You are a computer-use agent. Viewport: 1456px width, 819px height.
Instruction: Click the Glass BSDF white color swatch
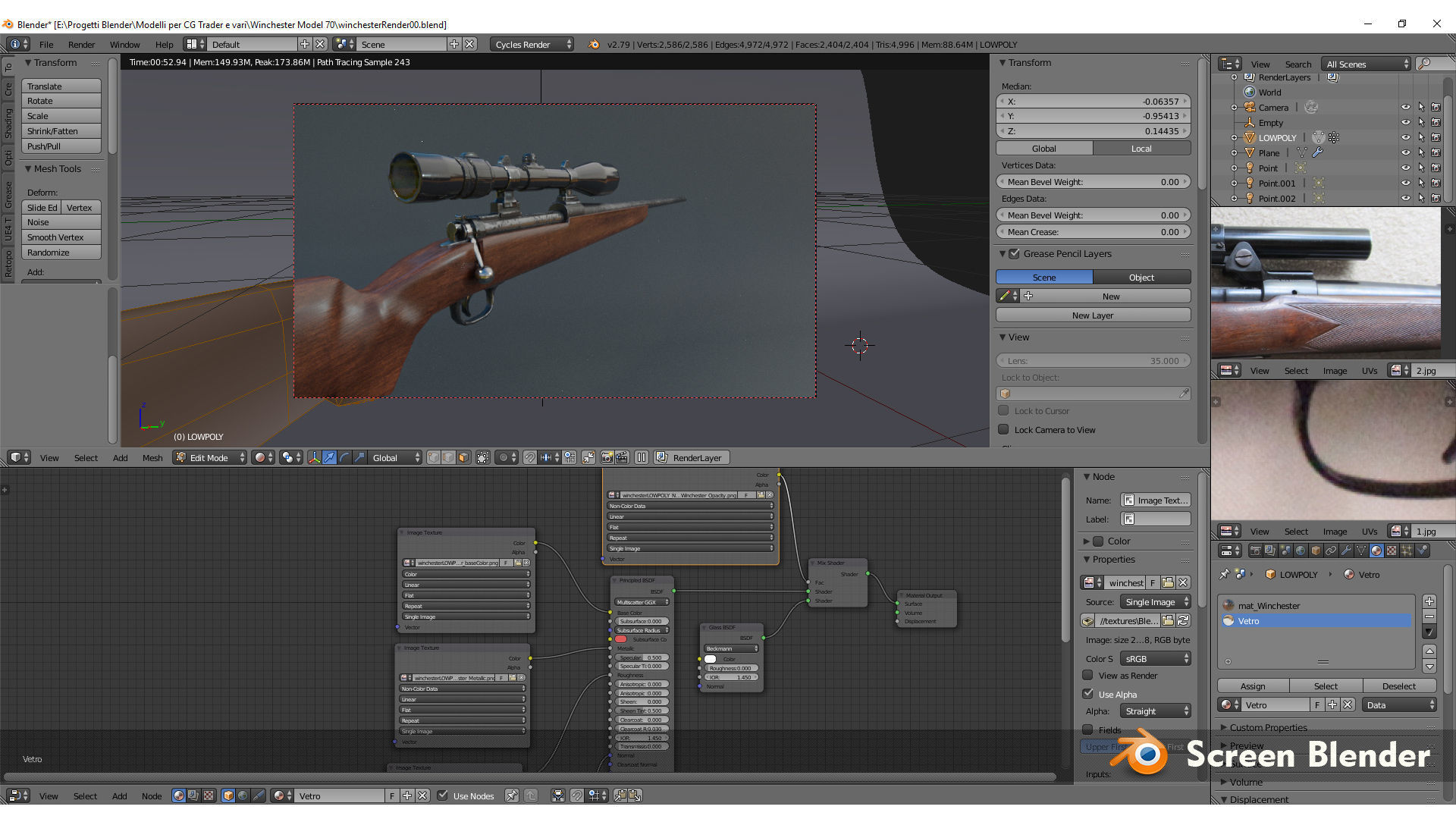click(x=711, y=658)
